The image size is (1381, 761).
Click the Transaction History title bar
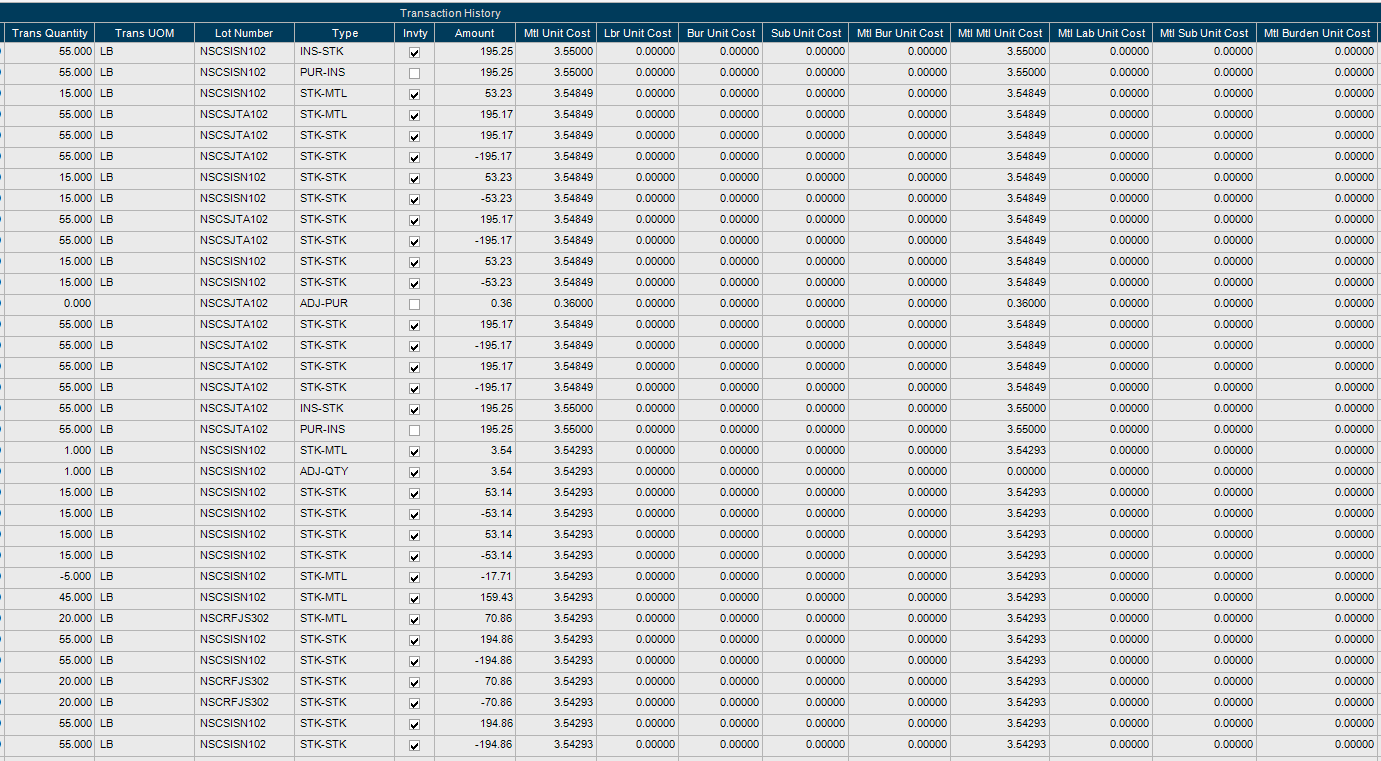pos(690,13)
